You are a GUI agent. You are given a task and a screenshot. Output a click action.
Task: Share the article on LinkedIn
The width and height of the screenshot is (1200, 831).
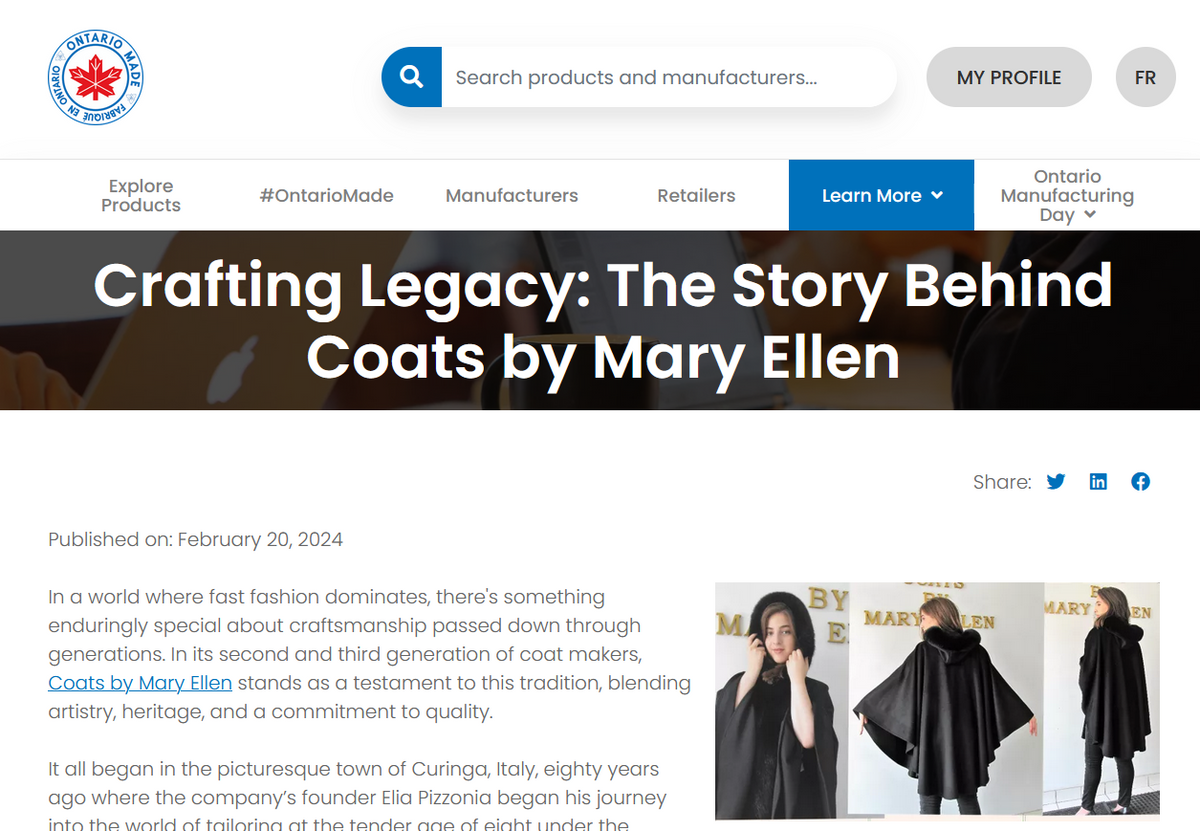1098,481
